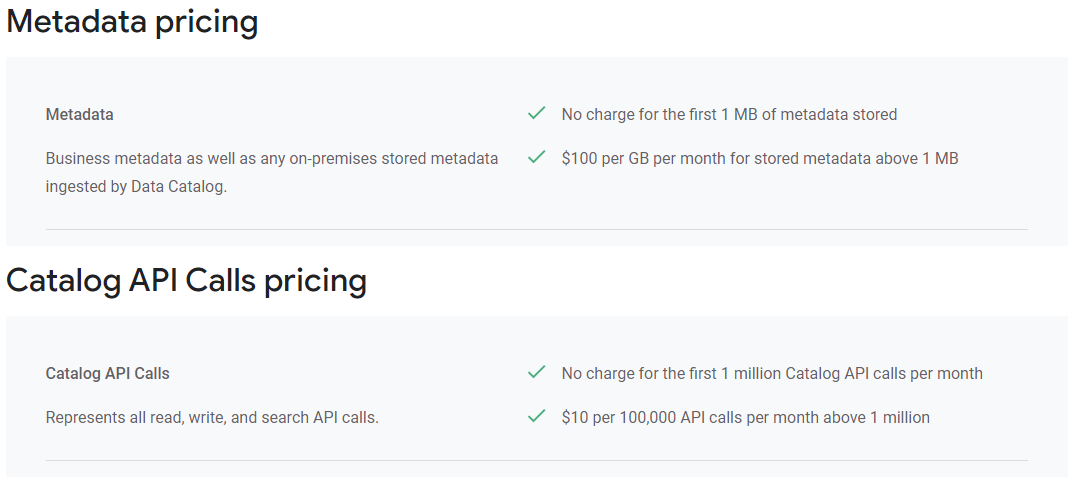Click the divider line beneath the Metadata section

tap(537, 229)
